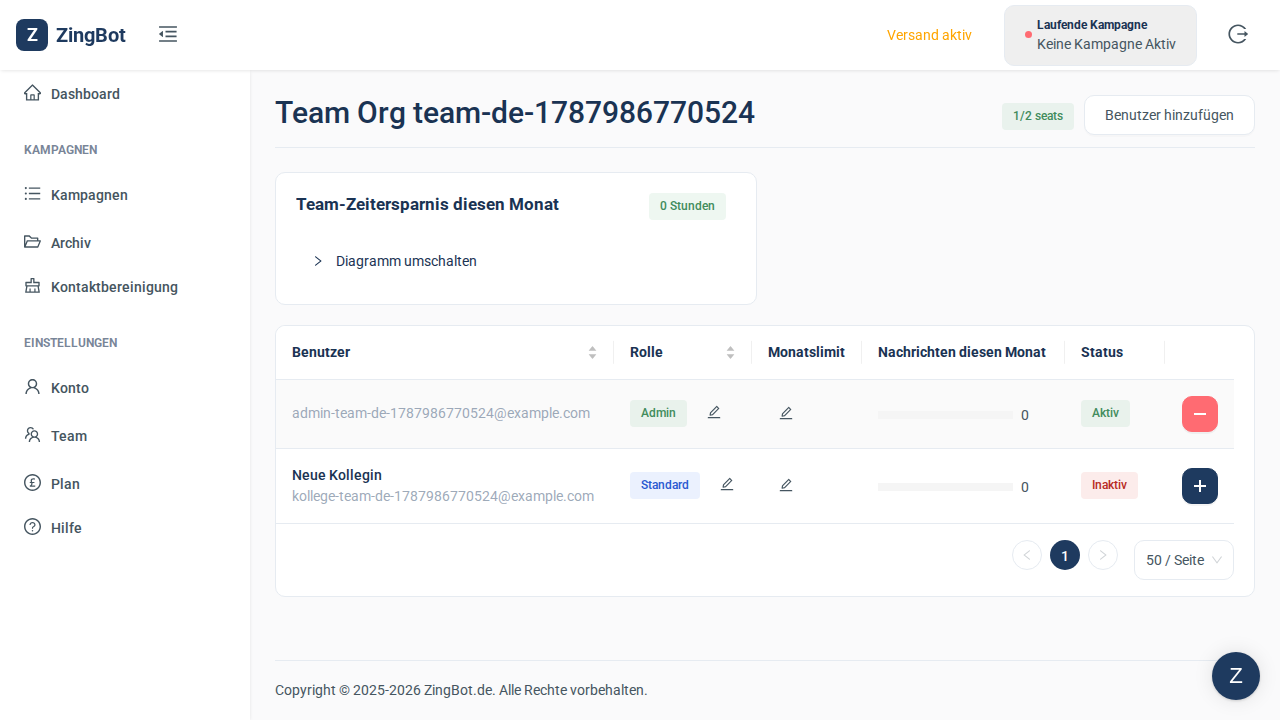Click the admin user's message progress bar
The image size is (1280, 720).
pyautogui.click(x=945, y=415)
